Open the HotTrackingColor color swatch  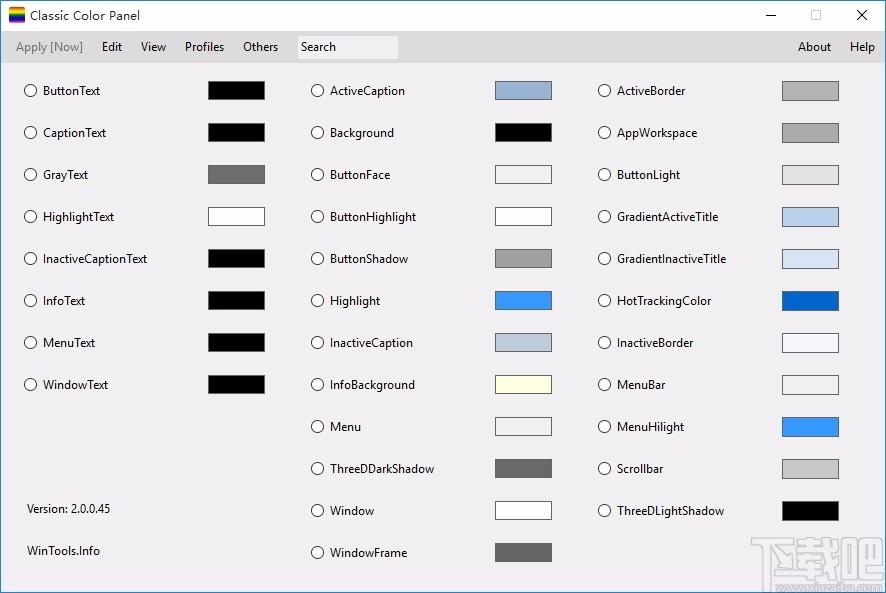810,301
